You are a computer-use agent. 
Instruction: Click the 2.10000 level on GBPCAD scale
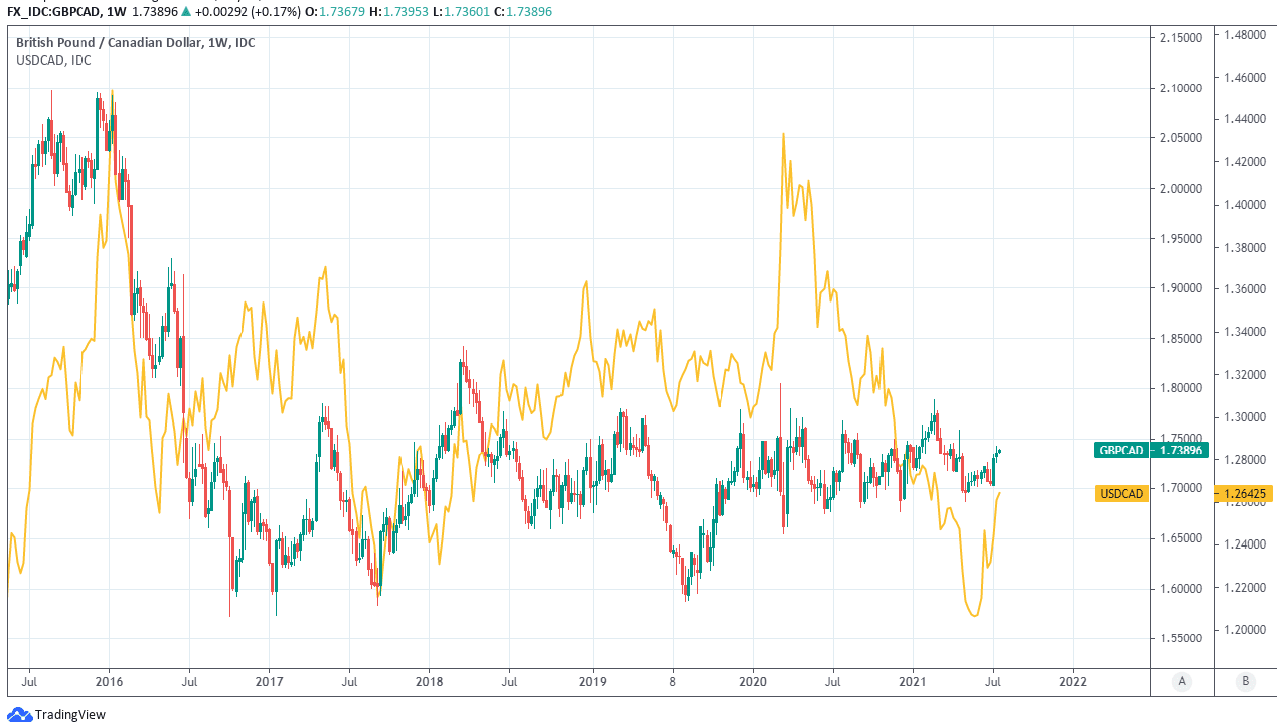point(1176,88)
